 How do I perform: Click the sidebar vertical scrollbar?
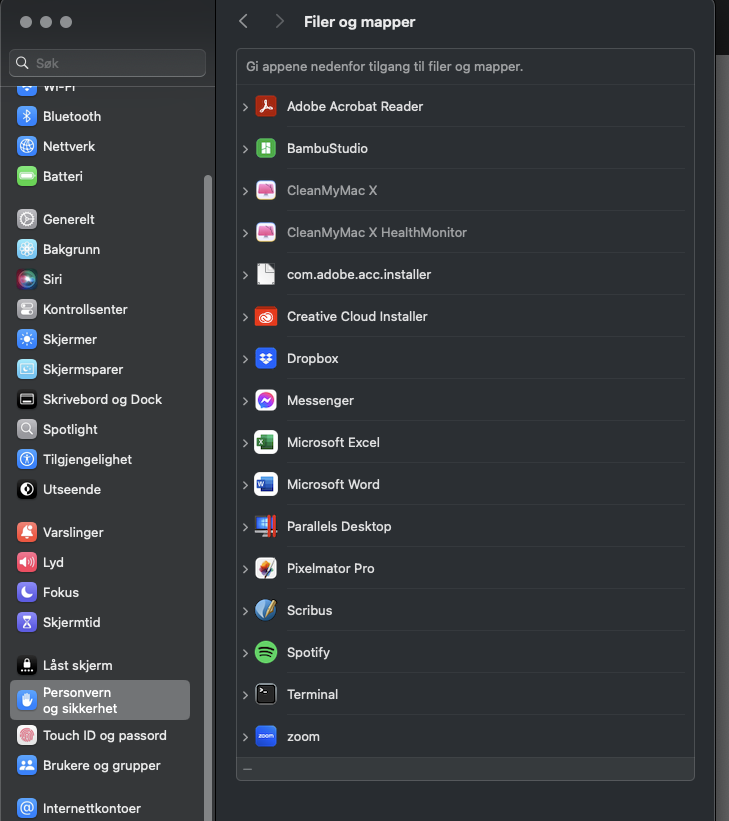(208, 497)
